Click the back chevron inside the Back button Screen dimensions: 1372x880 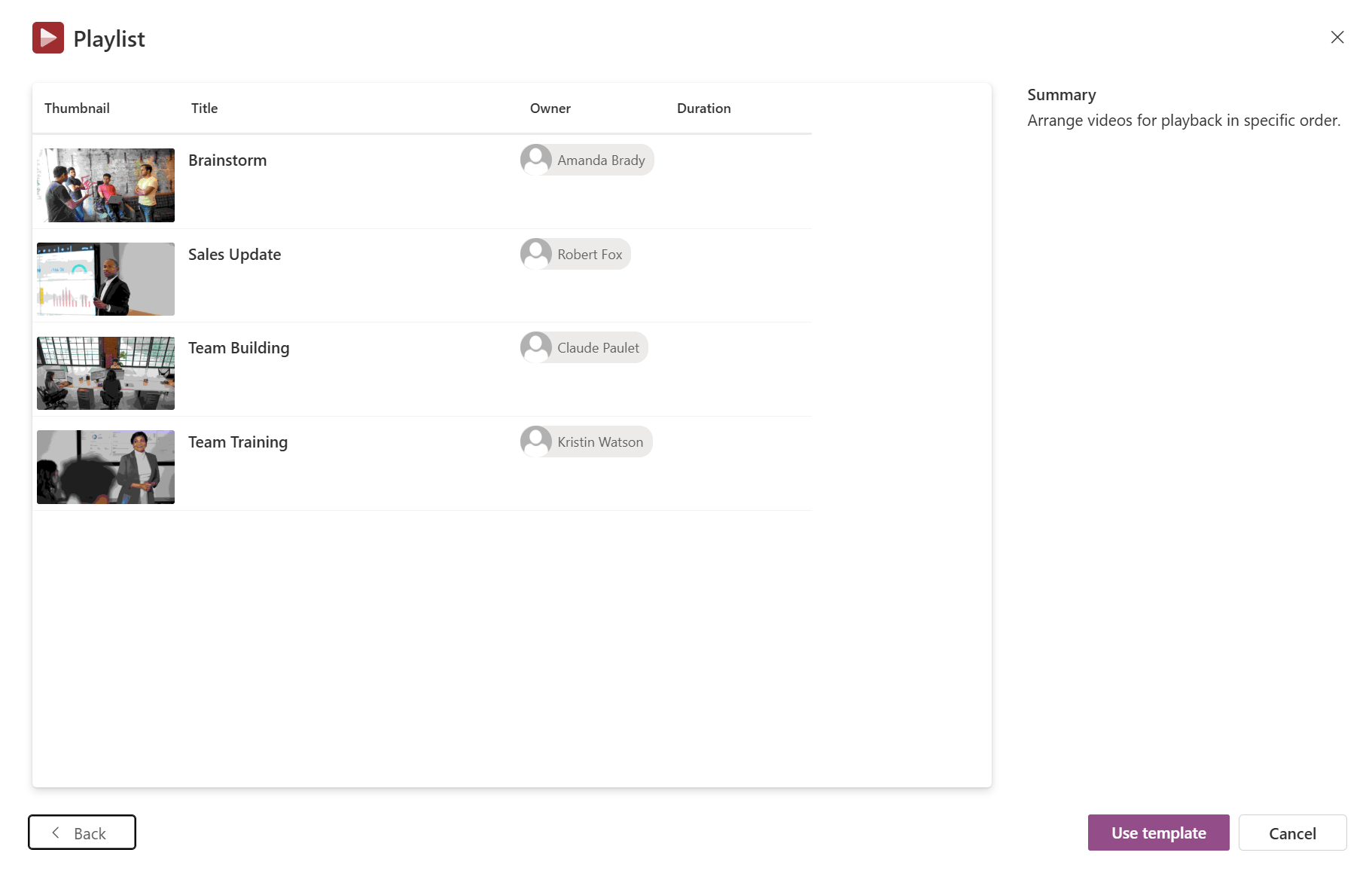point(55,833)
